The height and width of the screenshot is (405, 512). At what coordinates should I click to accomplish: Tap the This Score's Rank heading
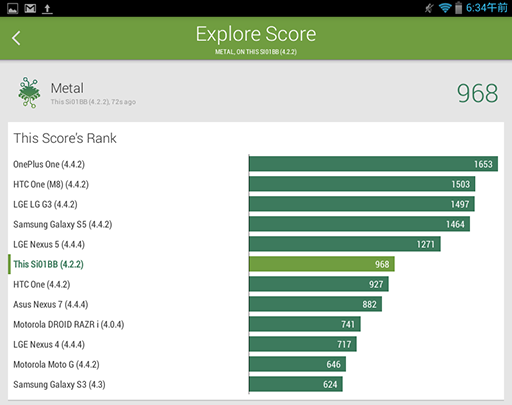(65, 138)
